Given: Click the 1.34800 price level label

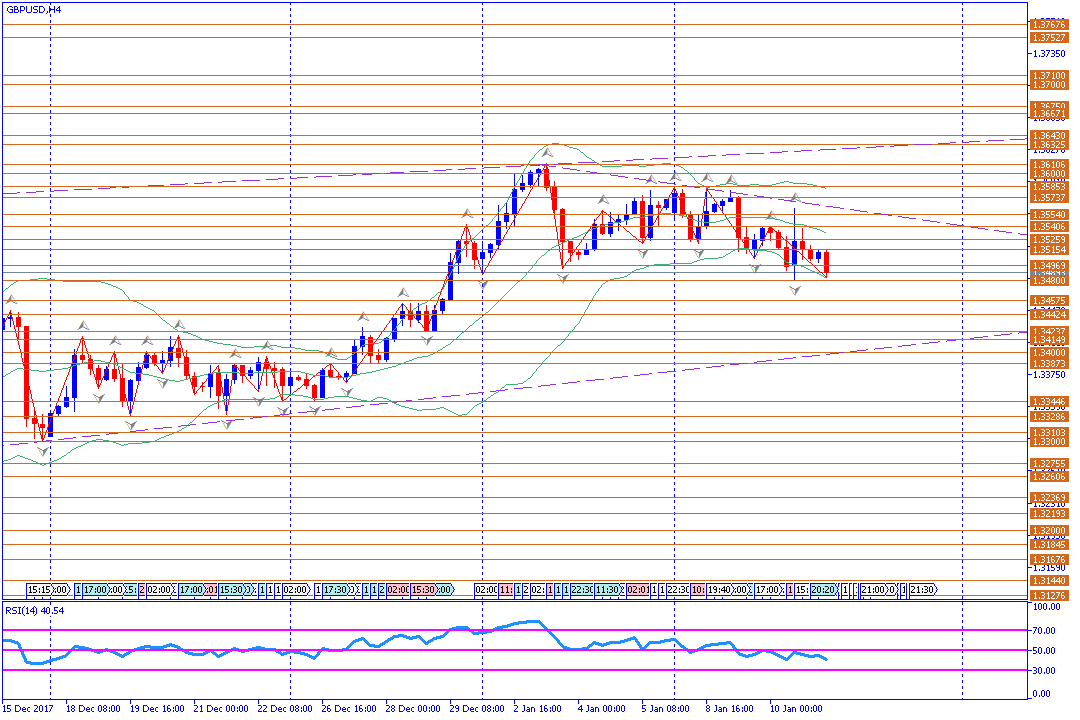Looking at the screenshot, I should pyautogui.click(x=1048, y=280).
